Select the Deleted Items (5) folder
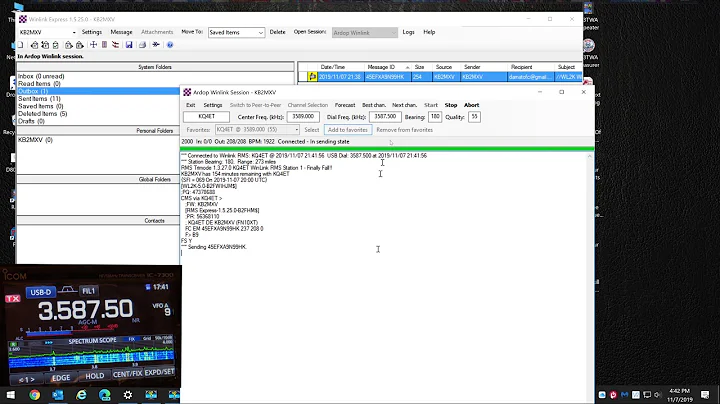This screenshot has width=720, height=404. (42, 113)
